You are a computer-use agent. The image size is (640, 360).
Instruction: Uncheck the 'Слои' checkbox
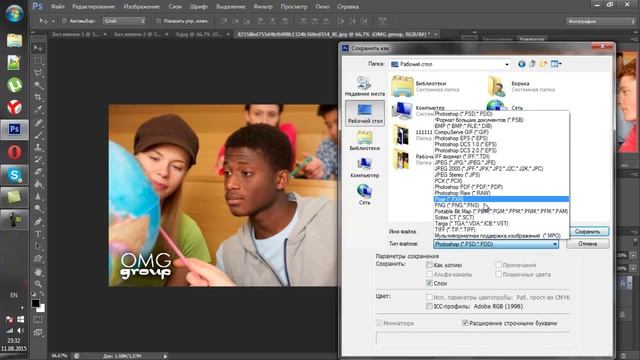tap(429, 283)
